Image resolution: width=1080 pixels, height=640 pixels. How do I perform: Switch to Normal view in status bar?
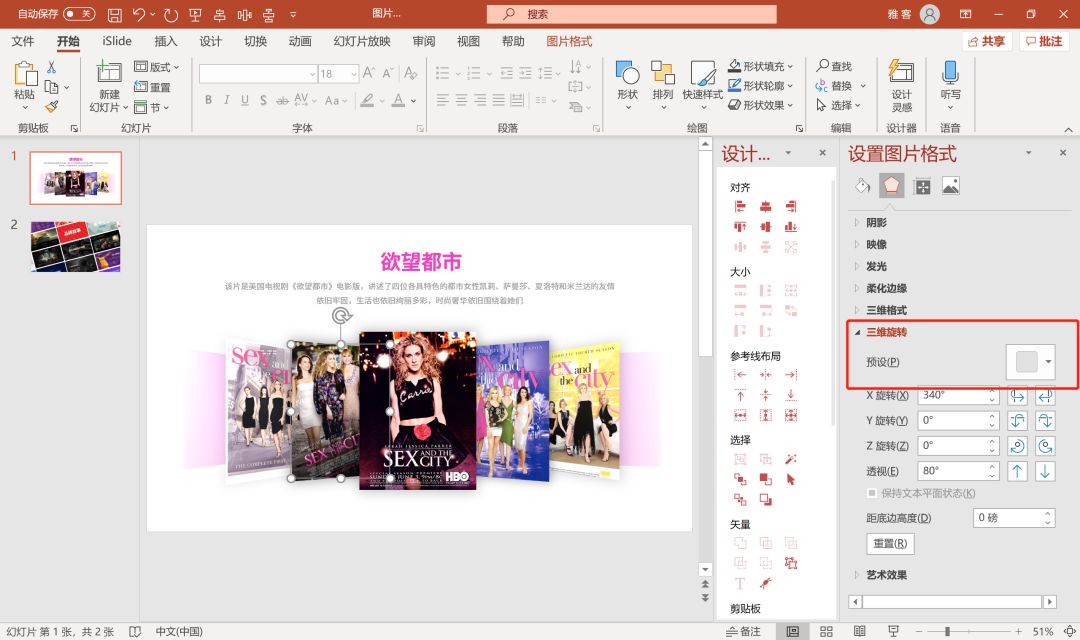pyautogui.click(x=793, y=631)
